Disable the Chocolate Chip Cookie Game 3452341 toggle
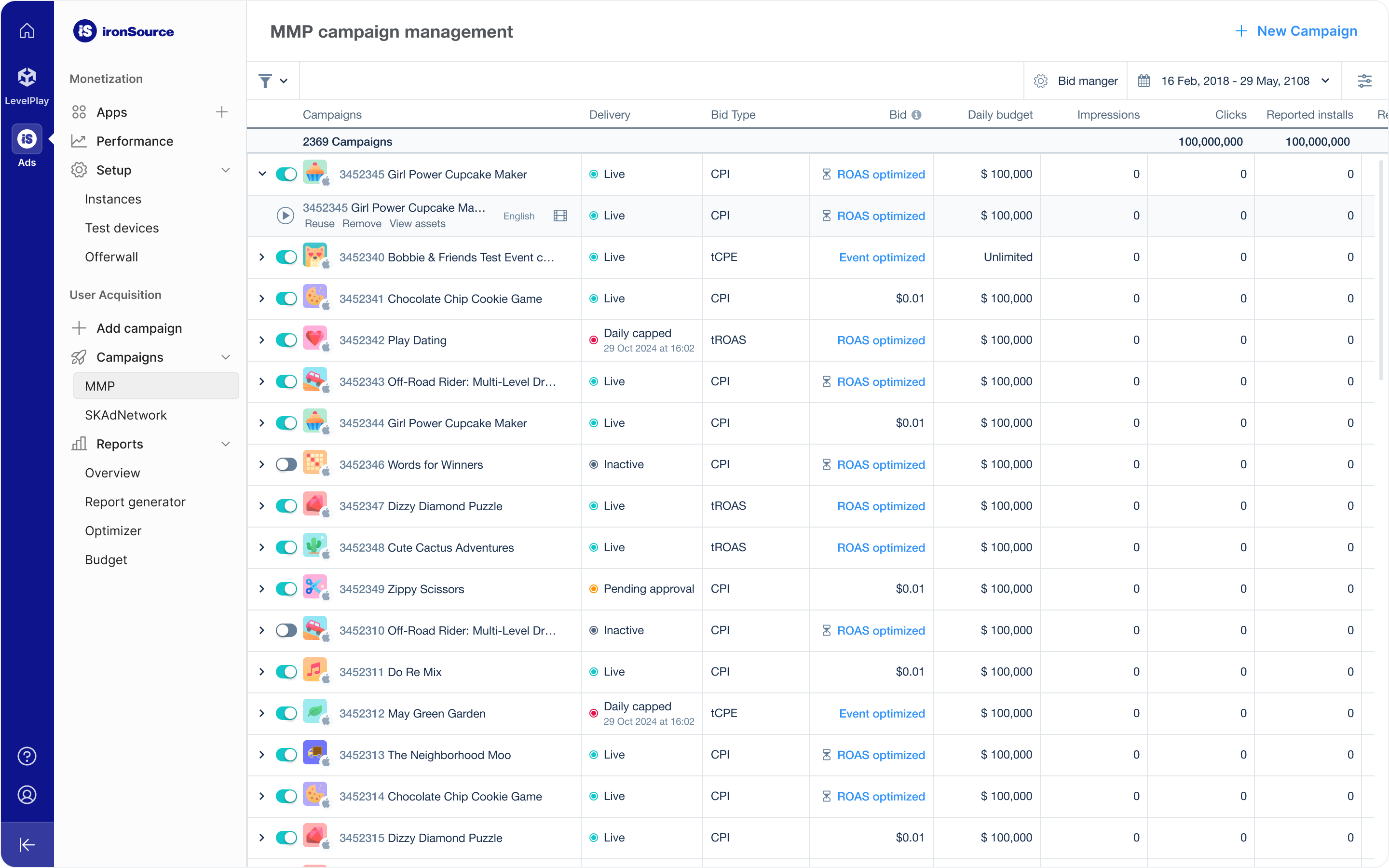This screenshot has width=1389, height=868. point(286,298)
